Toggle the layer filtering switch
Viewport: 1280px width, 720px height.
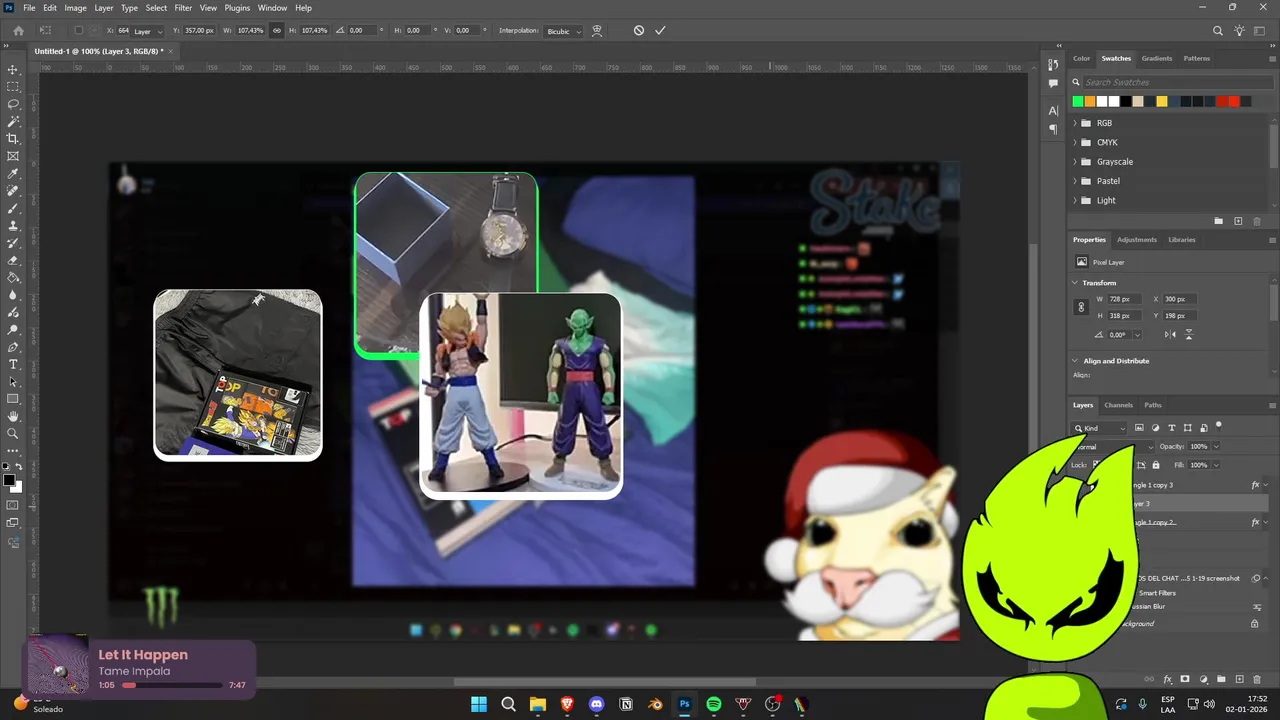[x=1218, y=426]
